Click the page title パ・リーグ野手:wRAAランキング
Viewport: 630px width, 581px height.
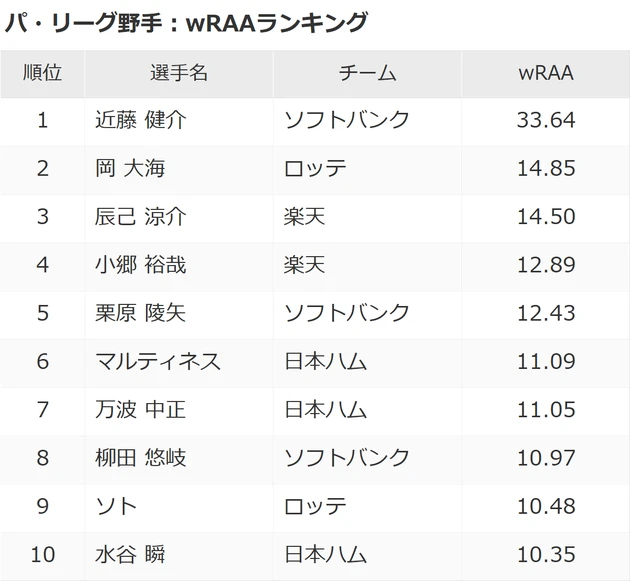[186, 22]
